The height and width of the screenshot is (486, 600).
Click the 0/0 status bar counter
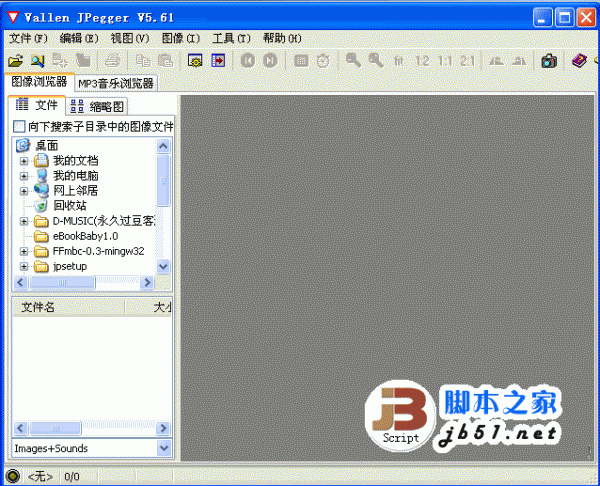pos(72,476)
